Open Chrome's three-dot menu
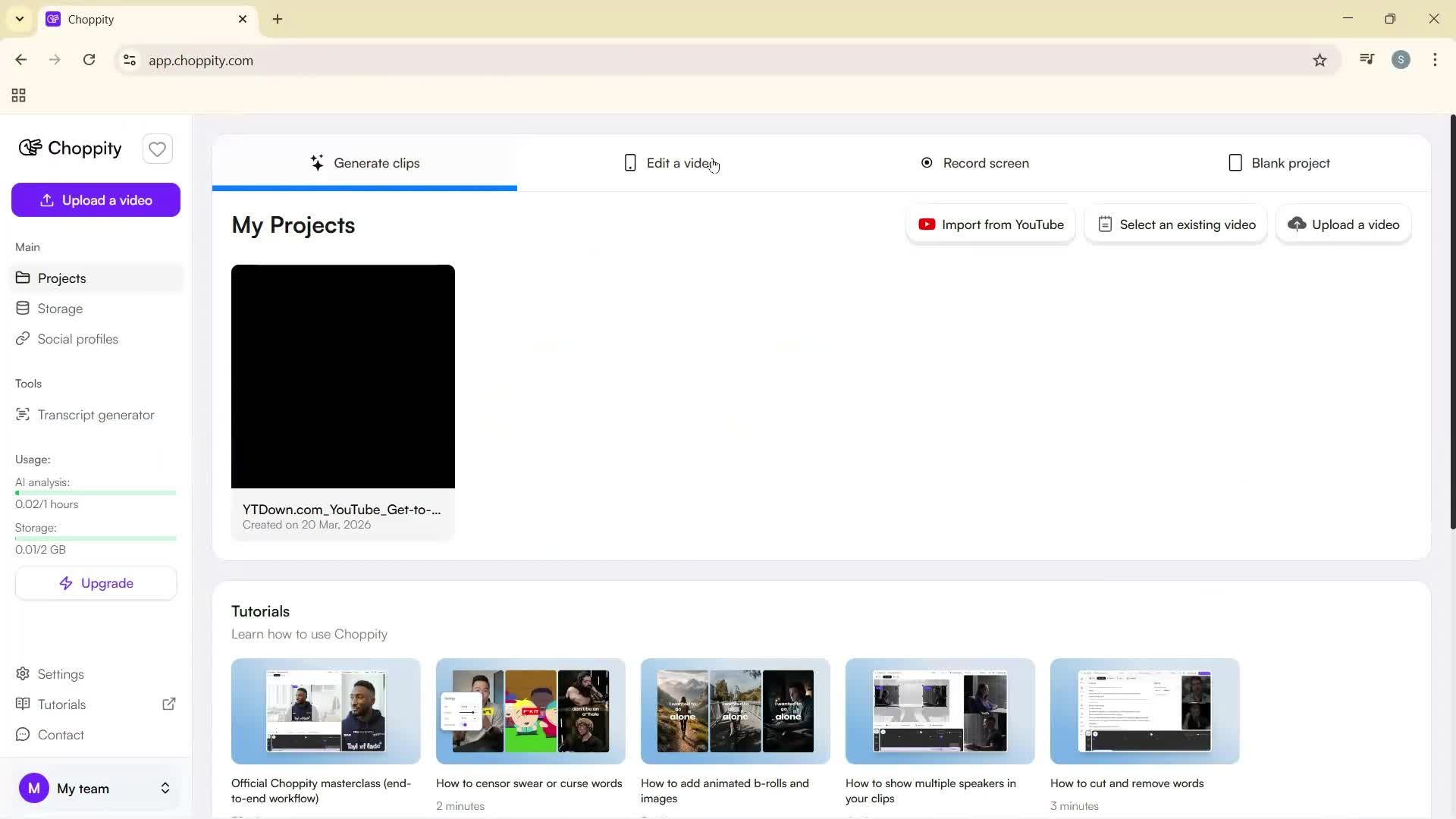This screenshot has width=1456, height=819. (1435, 60)
